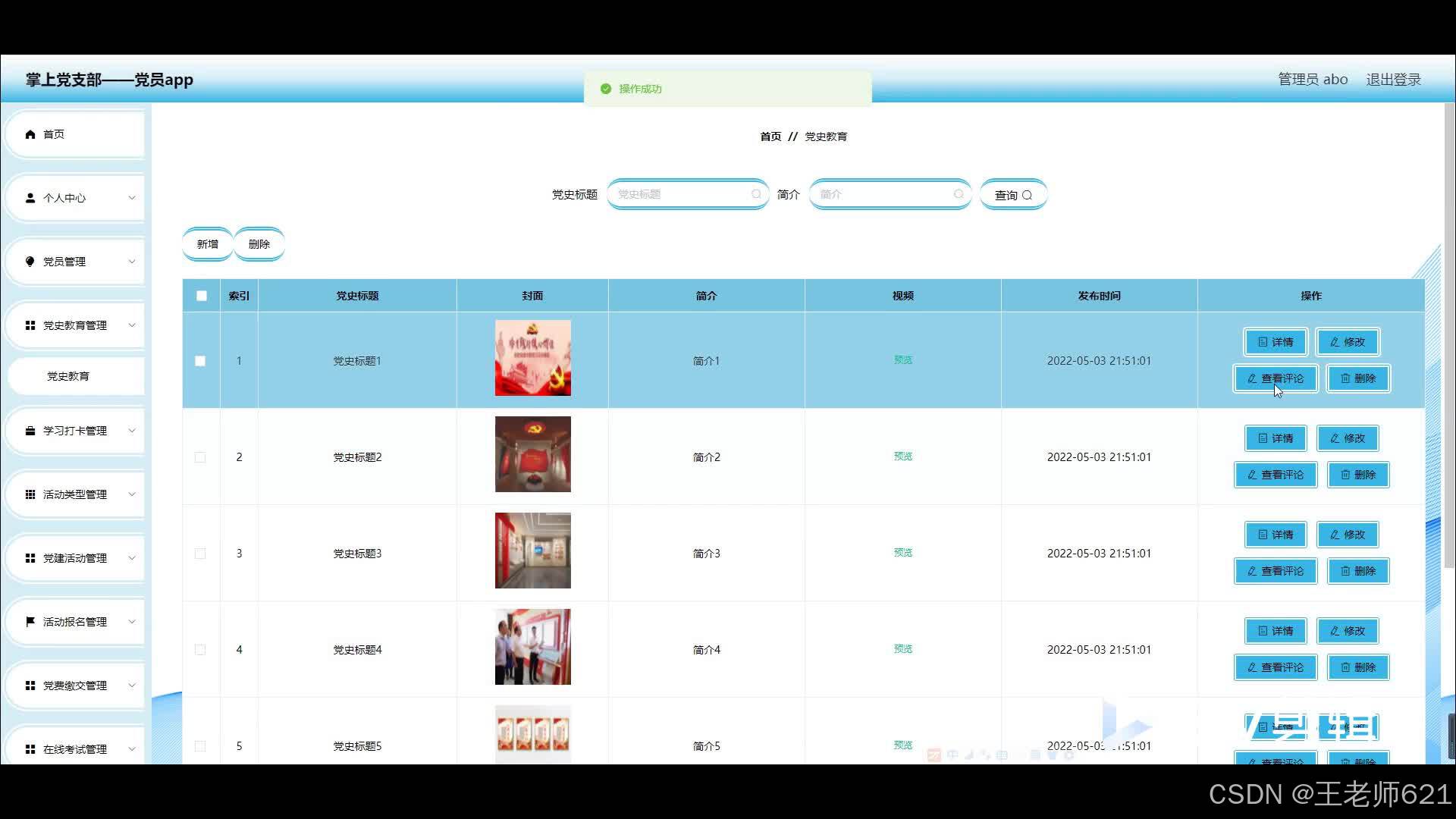The image size is (1456, 819).
Task: Expand the 党员管理 menu chevron
Action: click(132, 262)
